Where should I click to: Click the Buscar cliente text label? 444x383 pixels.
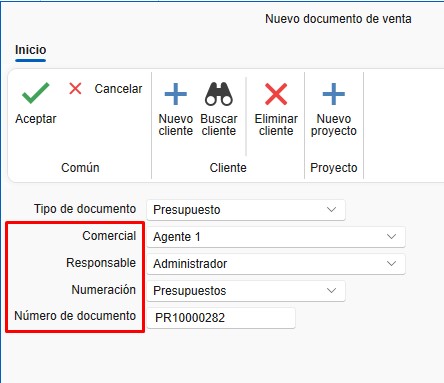tap(219, 125)
